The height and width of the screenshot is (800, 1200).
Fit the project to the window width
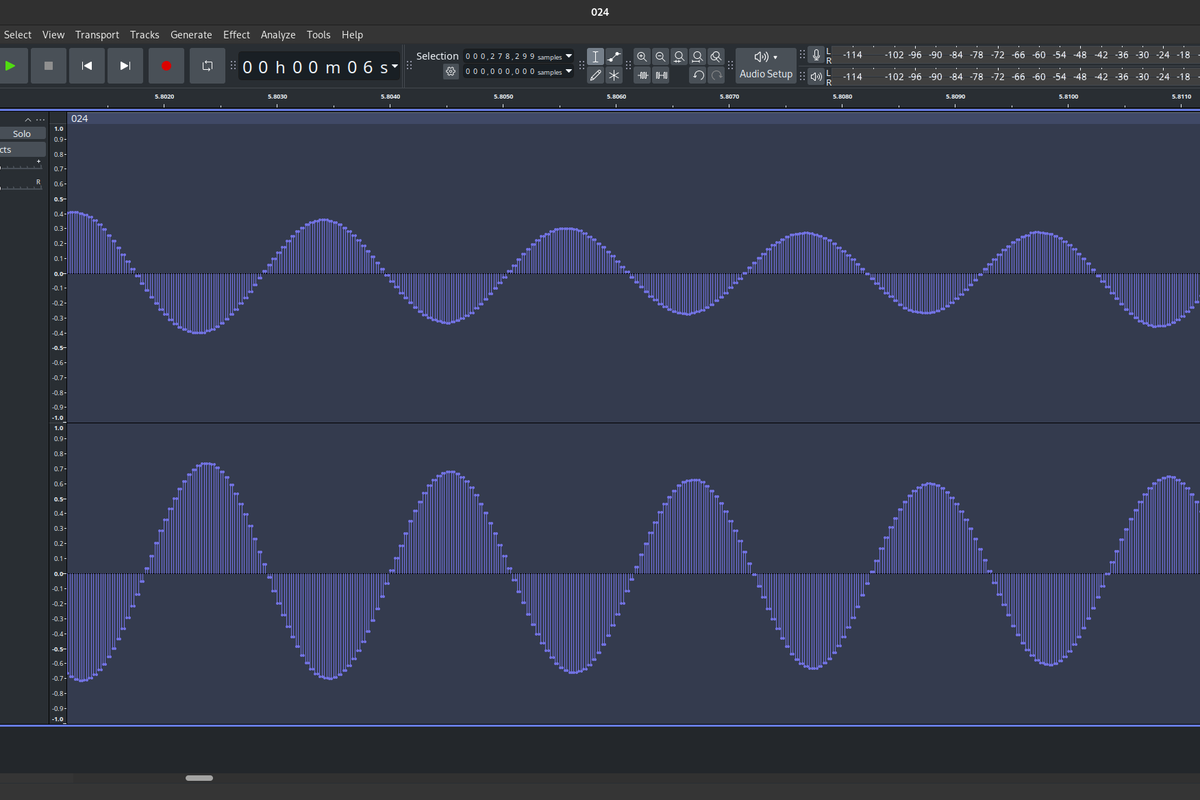(696, 57)
